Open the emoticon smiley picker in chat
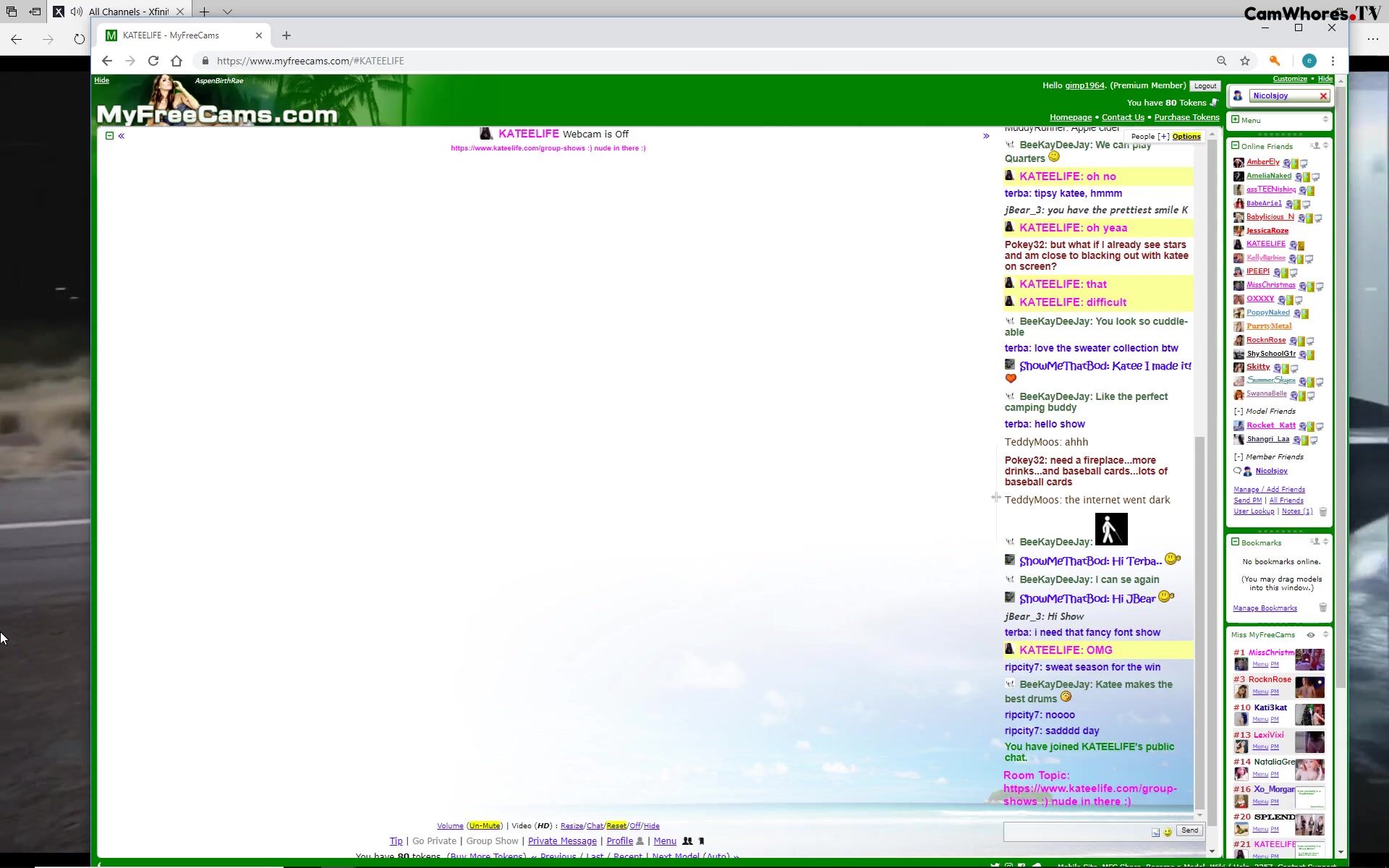Viewport: 1389px width, 868px height. point(1168,832)
